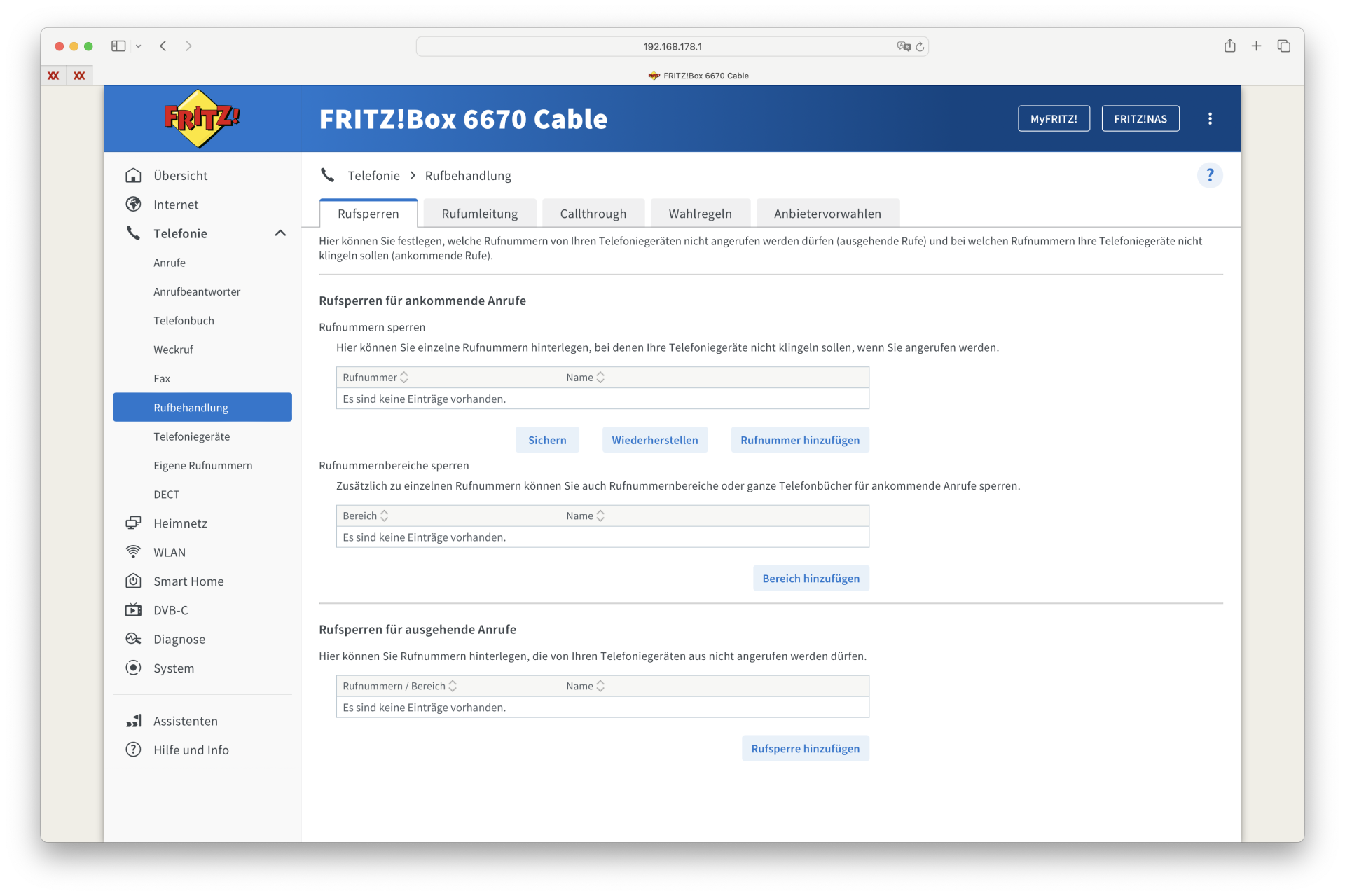Viewport: 1345px width, 896px height.
Task: Select the second pinned XX tab
Action: point(79,76)
